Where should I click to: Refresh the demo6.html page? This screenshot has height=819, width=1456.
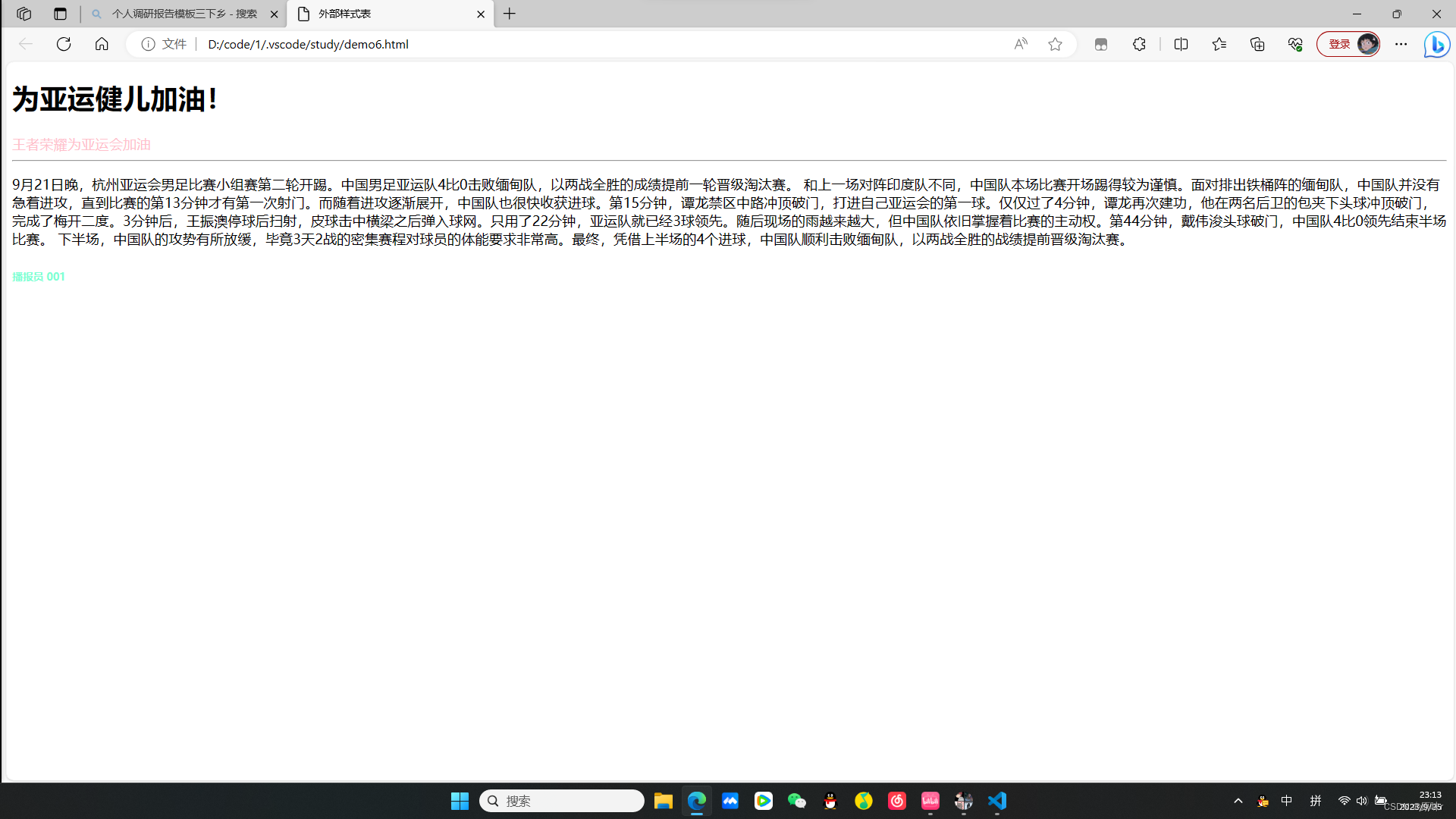pyautogui.click(x=64, y=44)
